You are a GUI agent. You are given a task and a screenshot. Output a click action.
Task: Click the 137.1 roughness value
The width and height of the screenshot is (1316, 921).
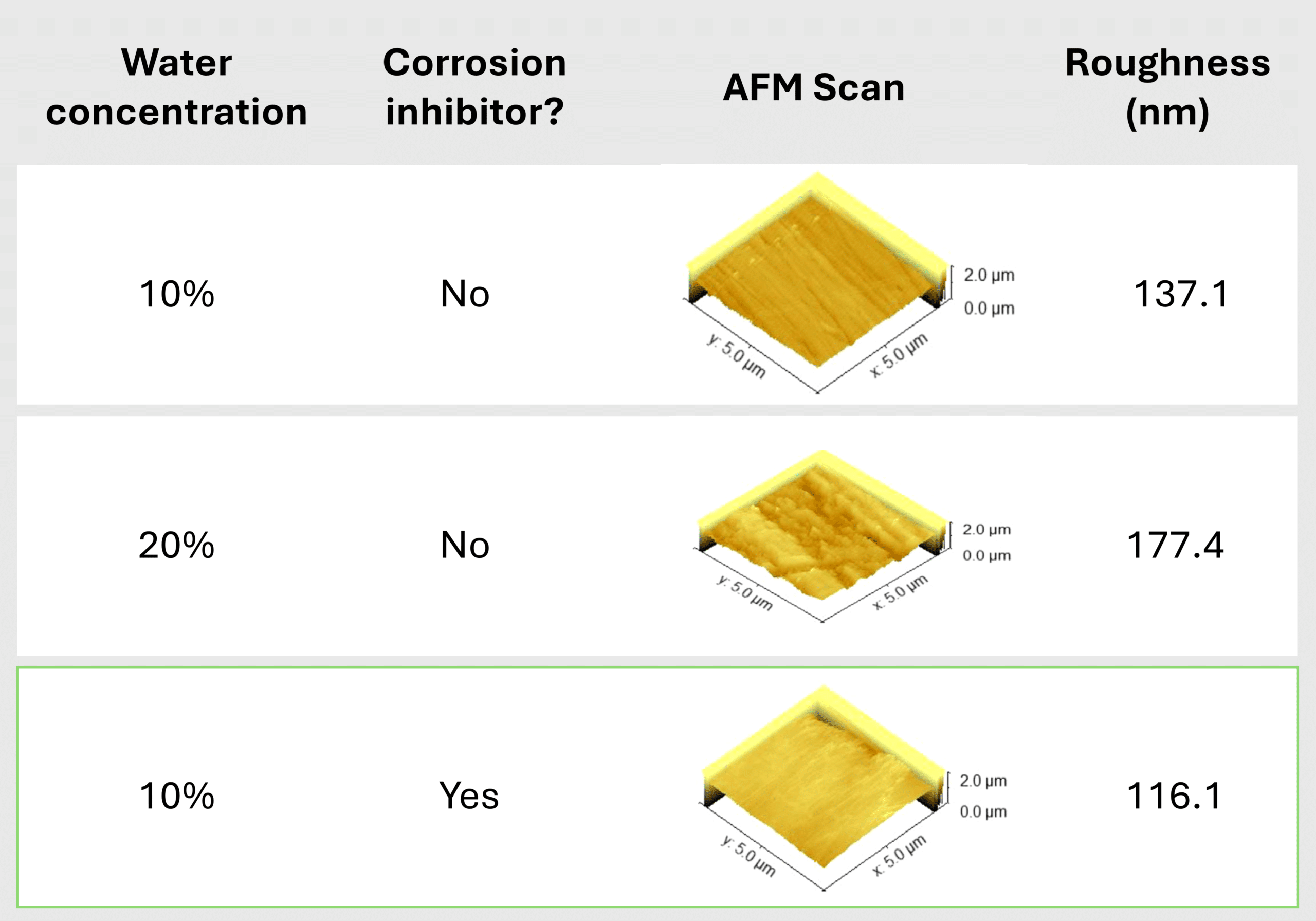pos(1181,294)
